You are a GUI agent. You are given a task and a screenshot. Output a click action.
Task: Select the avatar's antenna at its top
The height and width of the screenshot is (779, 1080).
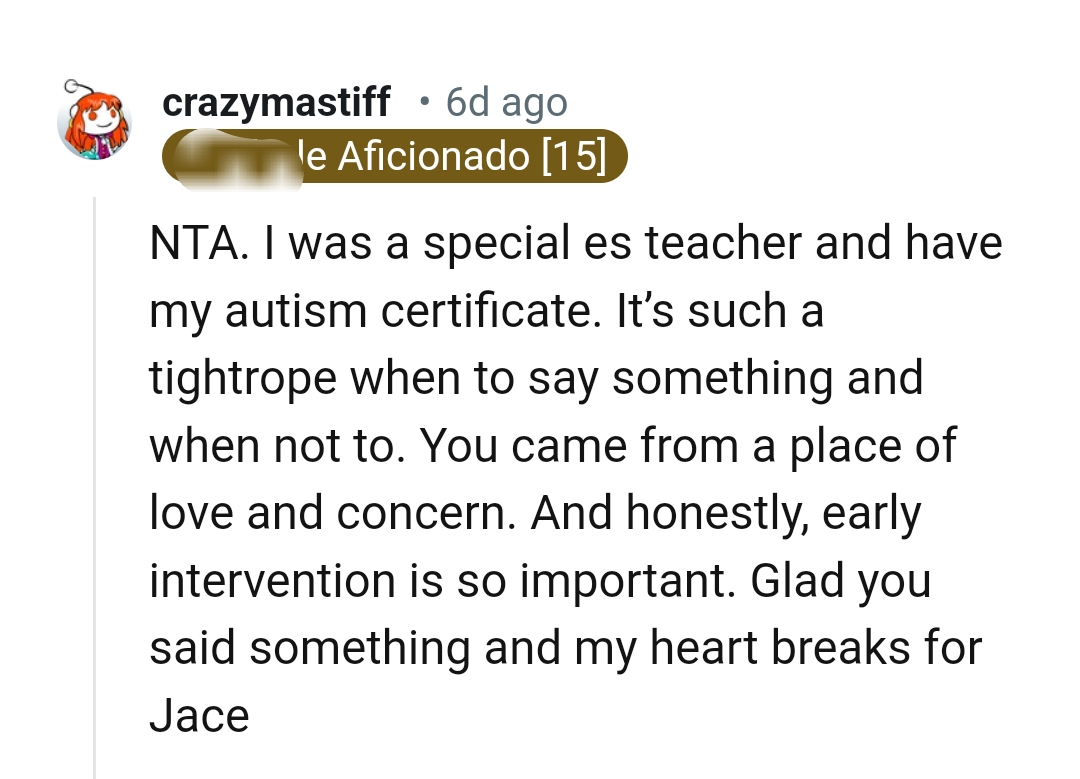(x=70, y=85)
